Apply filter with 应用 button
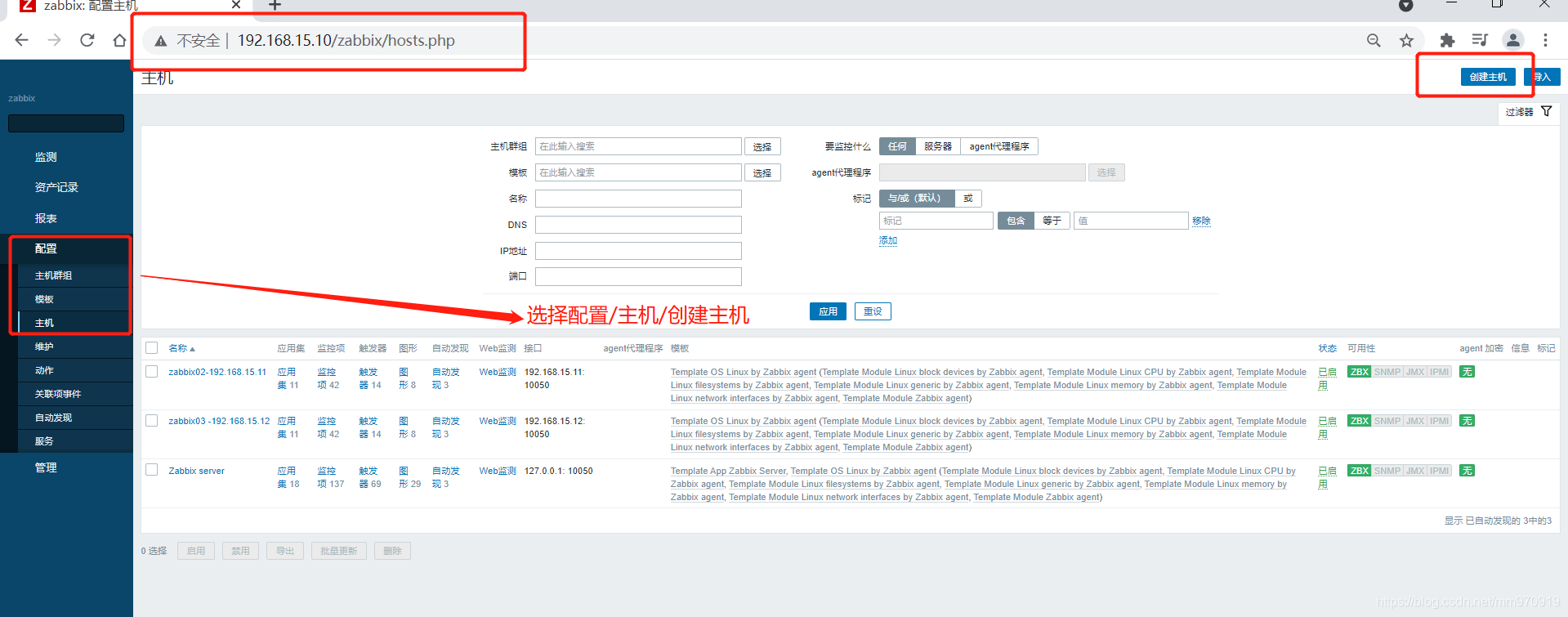Screen dimensions: 1568x617 coord(828,311)
